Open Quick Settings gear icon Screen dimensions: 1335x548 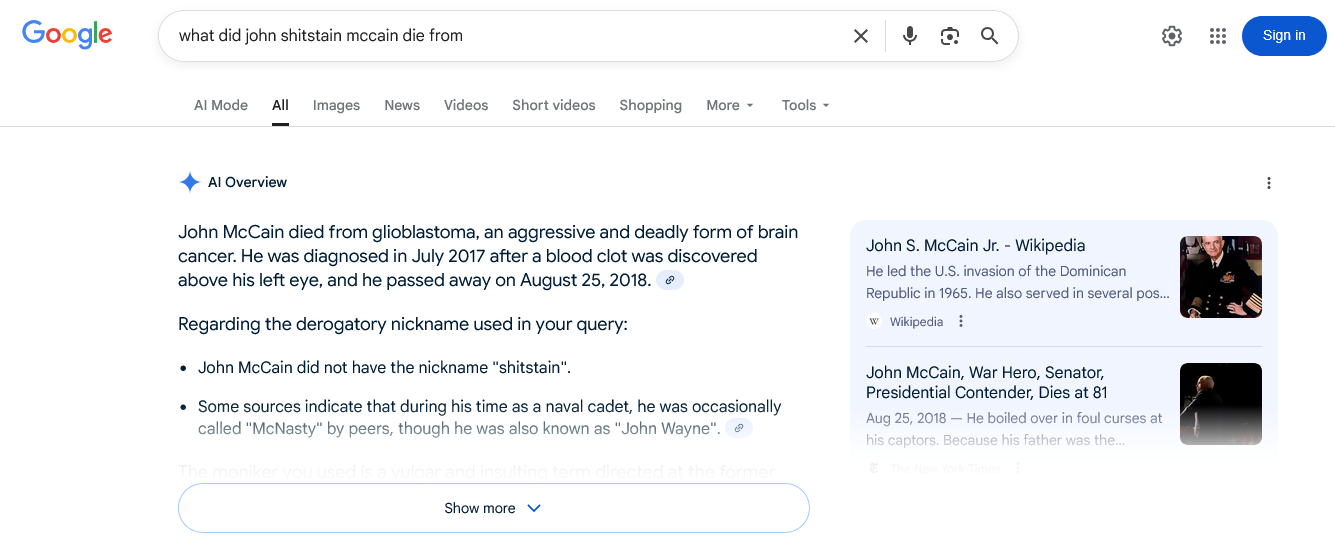point(1172,36)
